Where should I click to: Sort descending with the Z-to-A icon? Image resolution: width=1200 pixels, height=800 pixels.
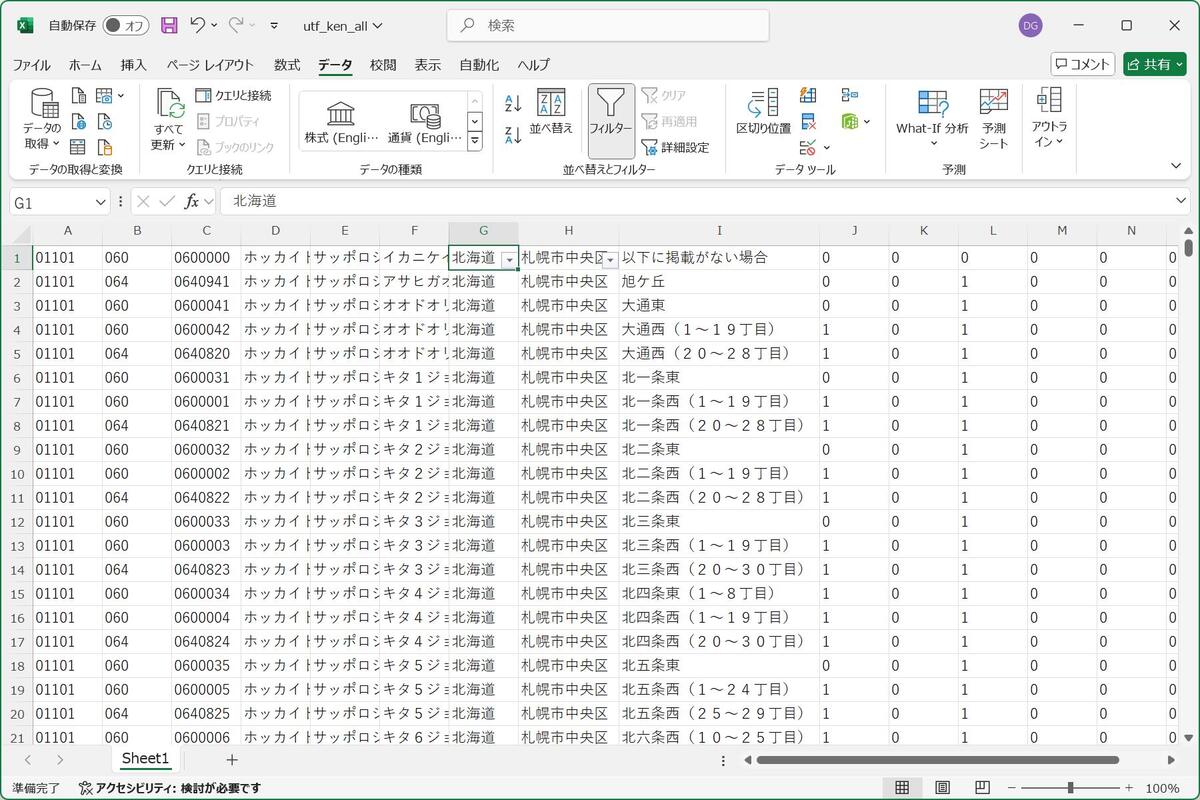pos(513,135)
